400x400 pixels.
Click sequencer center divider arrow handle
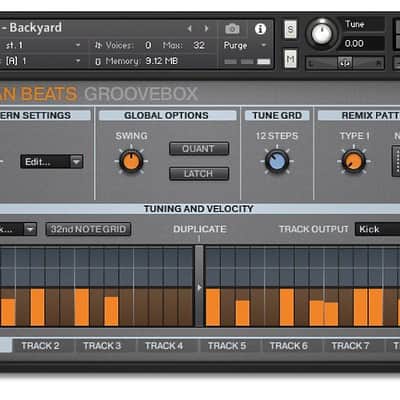[199, 287]
